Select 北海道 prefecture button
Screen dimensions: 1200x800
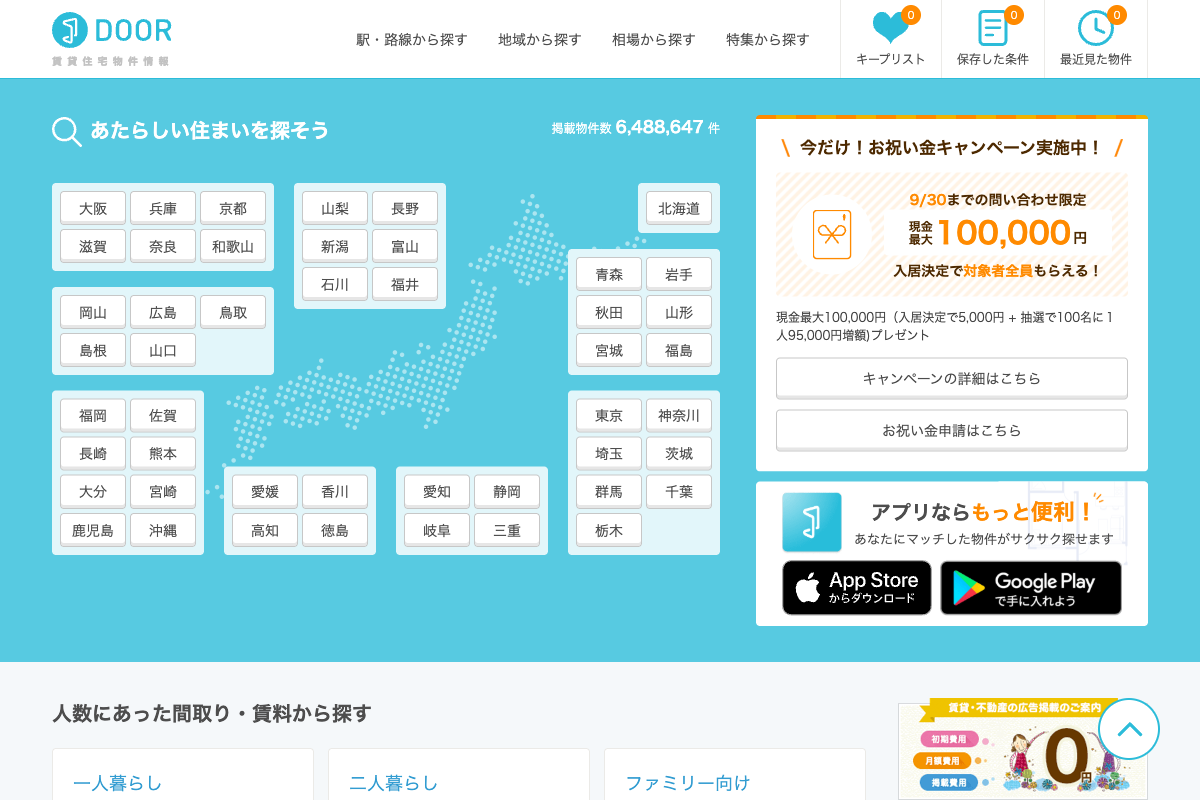point(679,208)
